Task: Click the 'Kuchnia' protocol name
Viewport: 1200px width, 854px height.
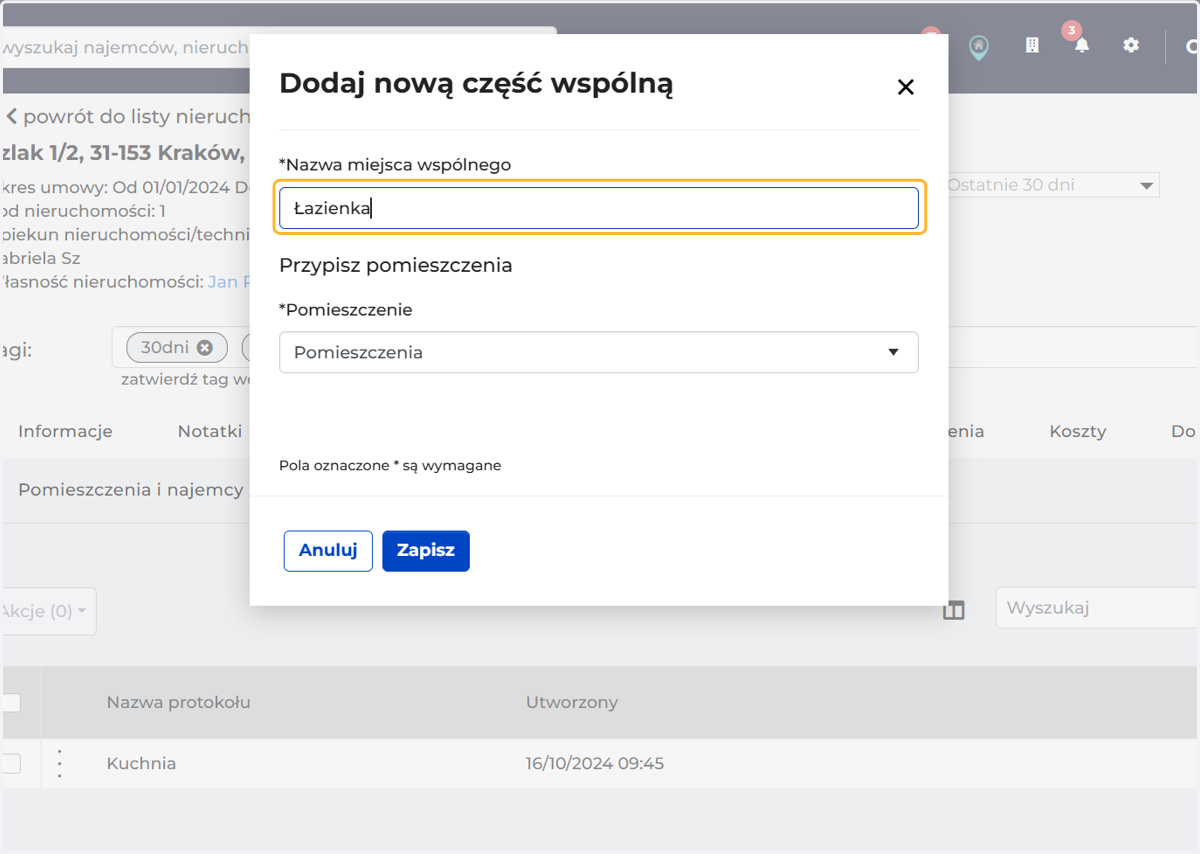Action: coord(141,763)
